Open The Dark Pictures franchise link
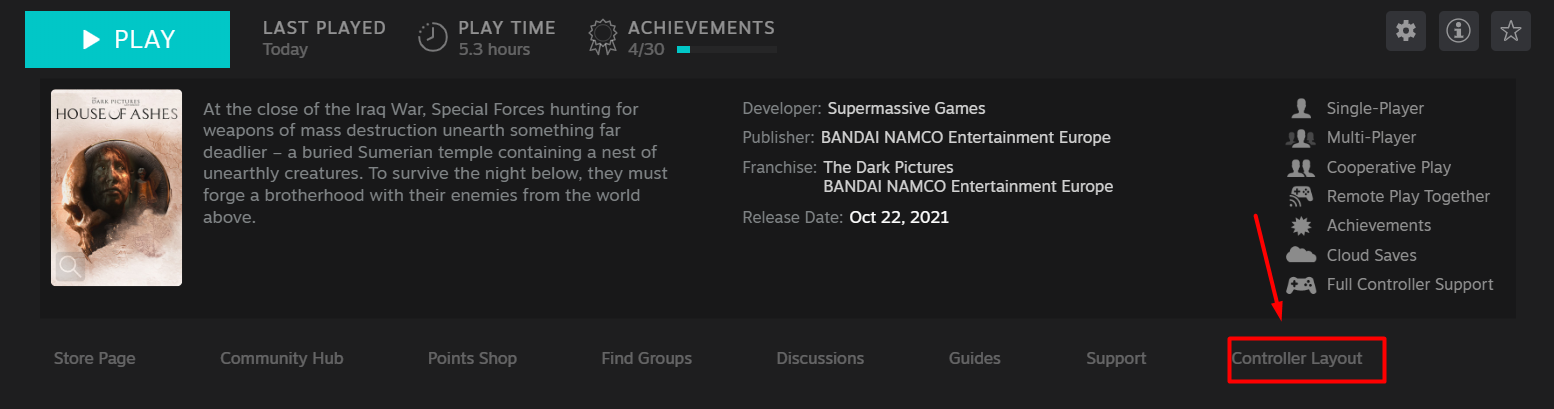 888,167
